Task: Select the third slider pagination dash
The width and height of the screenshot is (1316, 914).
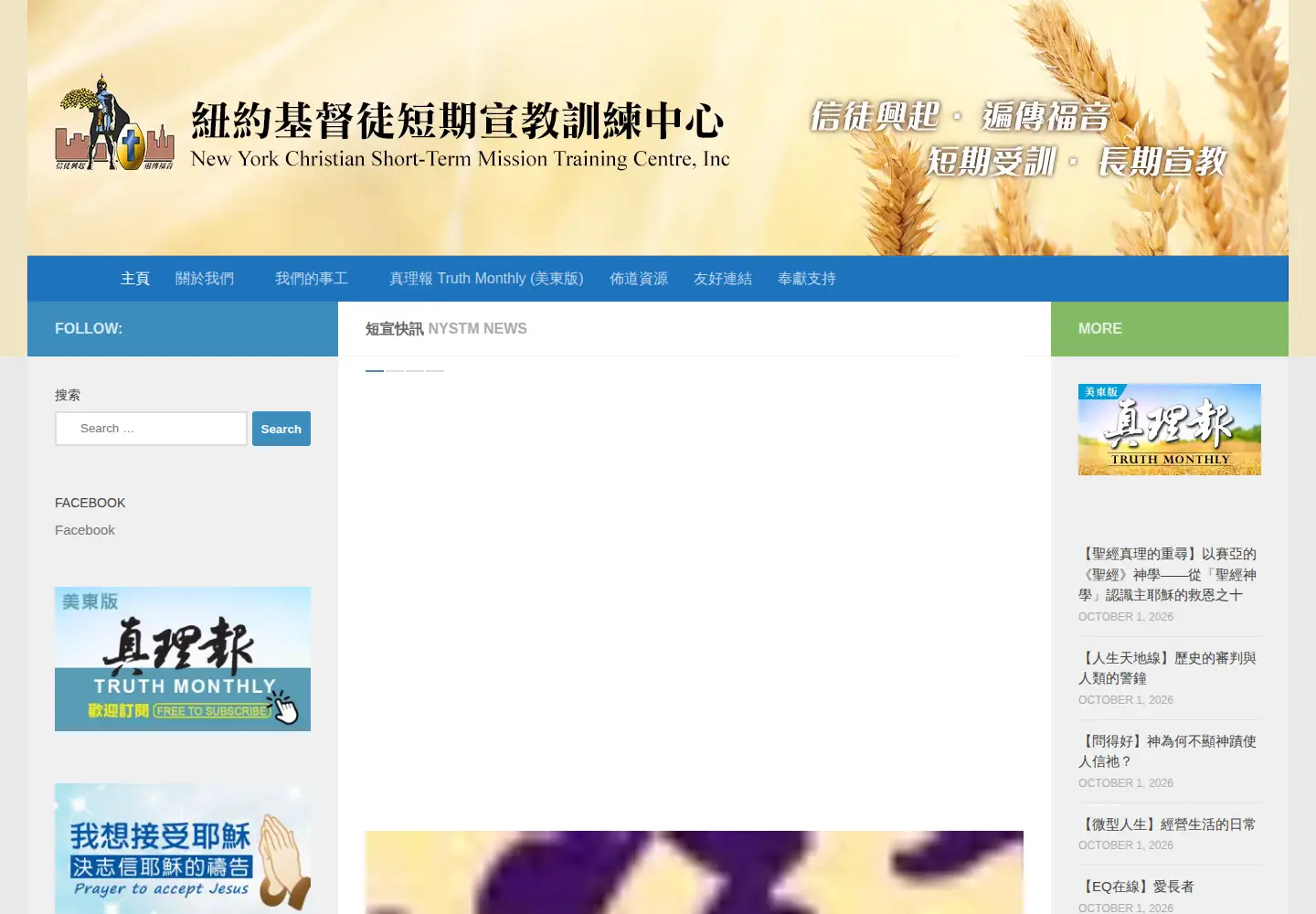Action: click(x=415, y=371)
